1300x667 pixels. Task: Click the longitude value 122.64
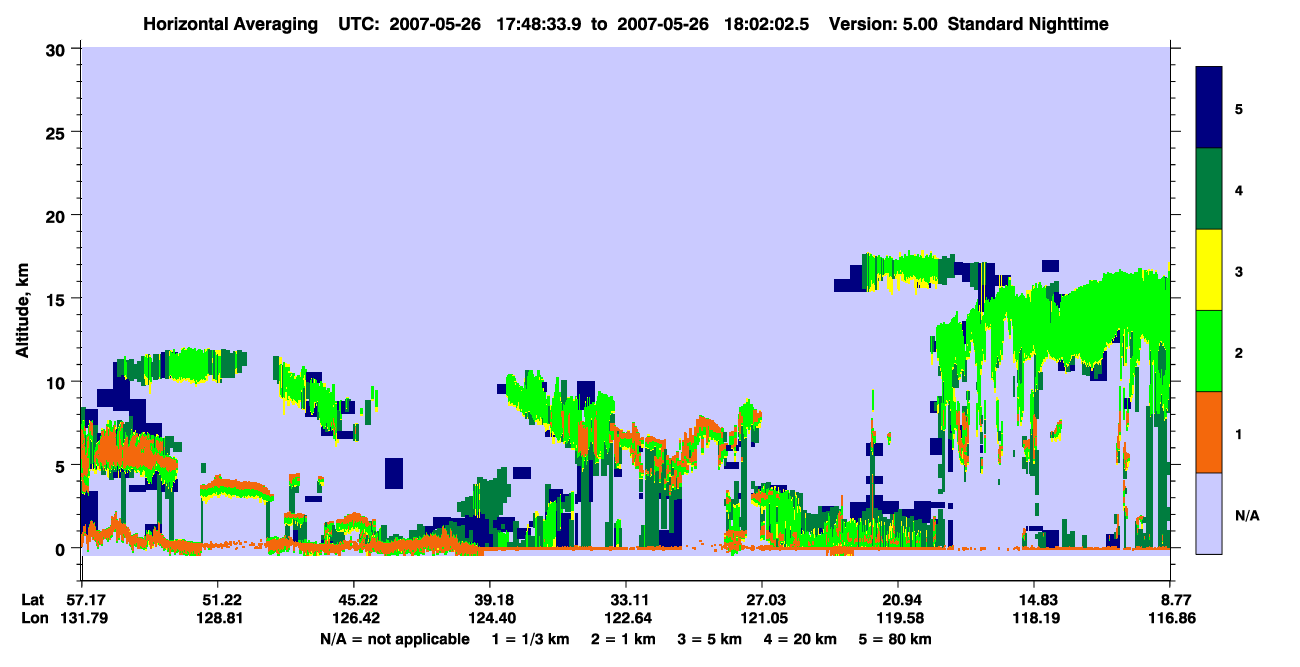coord(626,618)
